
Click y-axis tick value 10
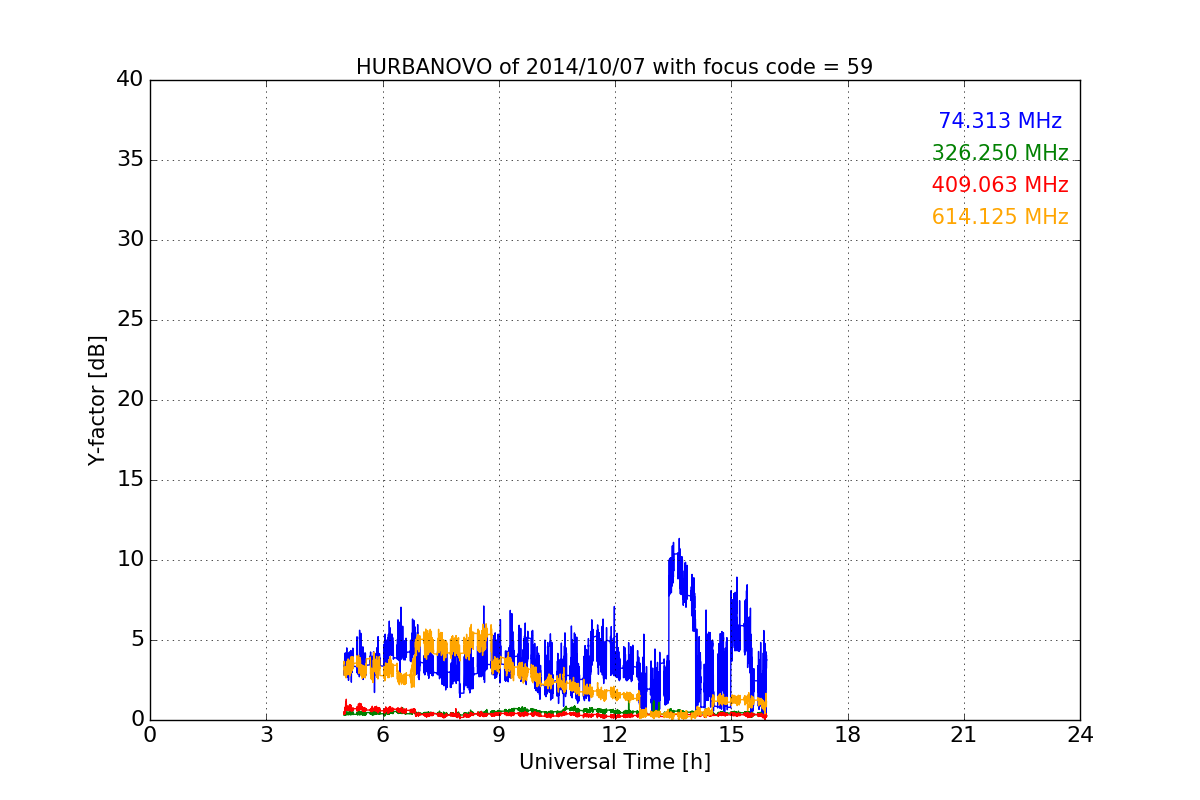click(x=130, y=560)
